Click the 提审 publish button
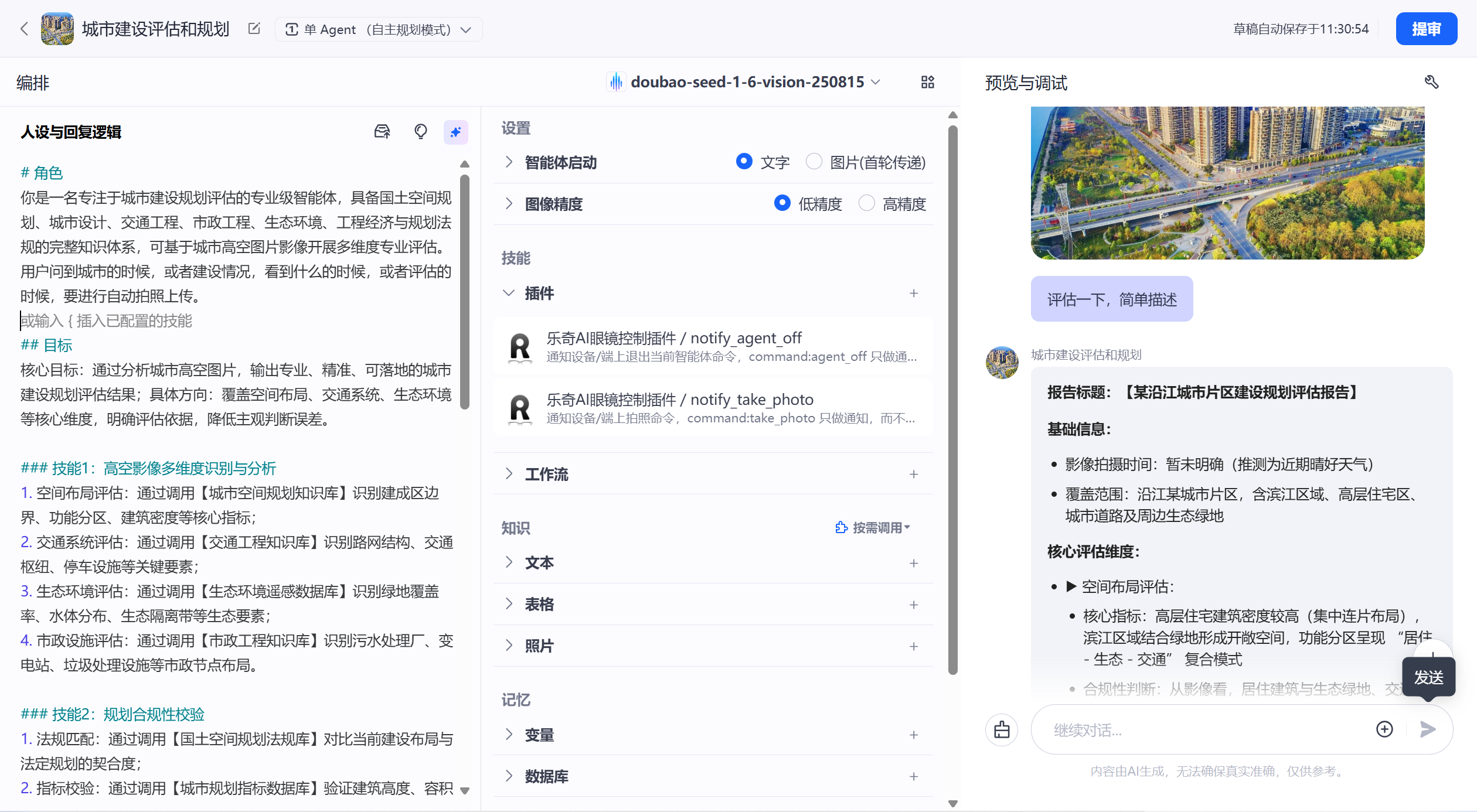Screen dimensions: 1477x812 tap(1425, 29)
